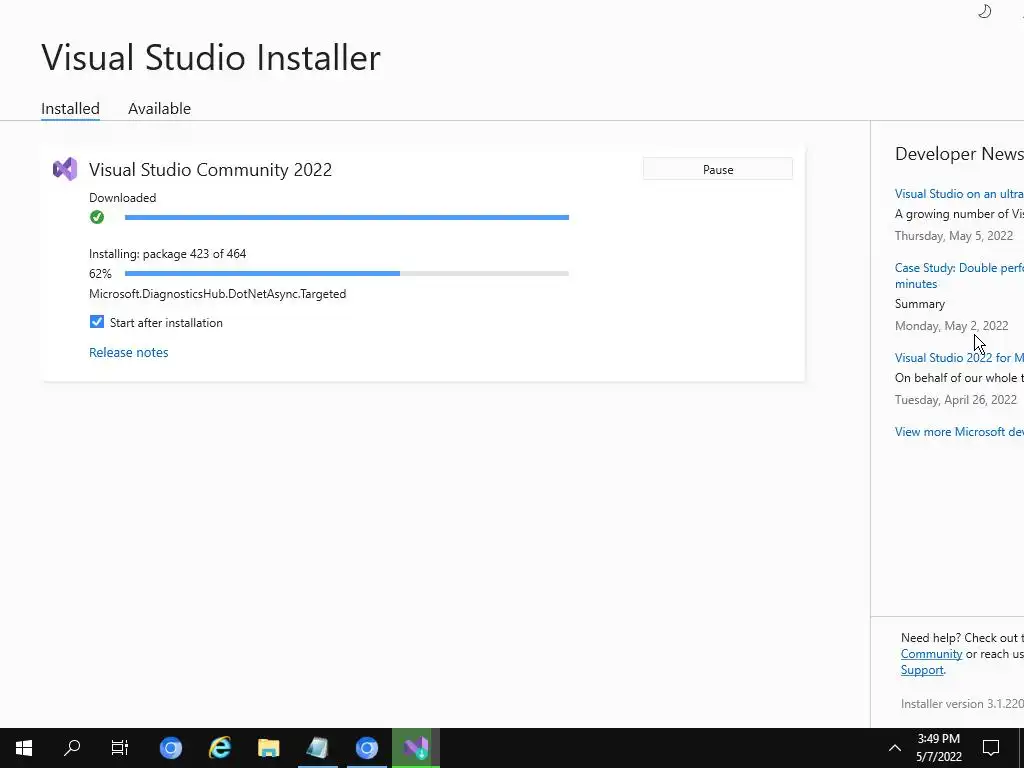
Task: Open the Available tab
Action: [159, 108]
